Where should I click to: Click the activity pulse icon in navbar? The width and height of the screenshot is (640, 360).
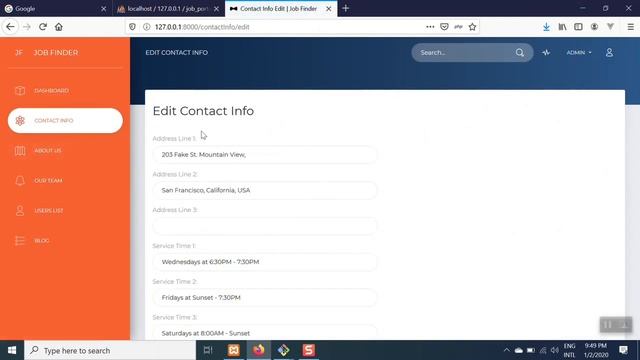(546, 53)
